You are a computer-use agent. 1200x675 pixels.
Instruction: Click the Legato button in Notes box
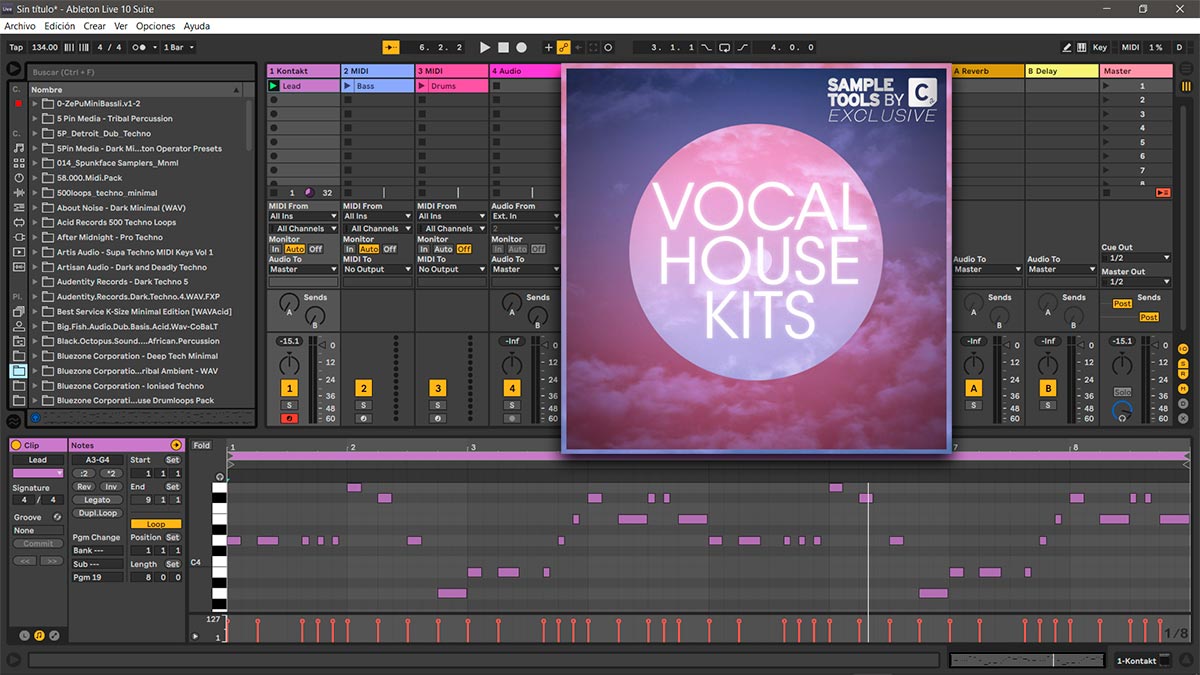click(x=97, y=500)
